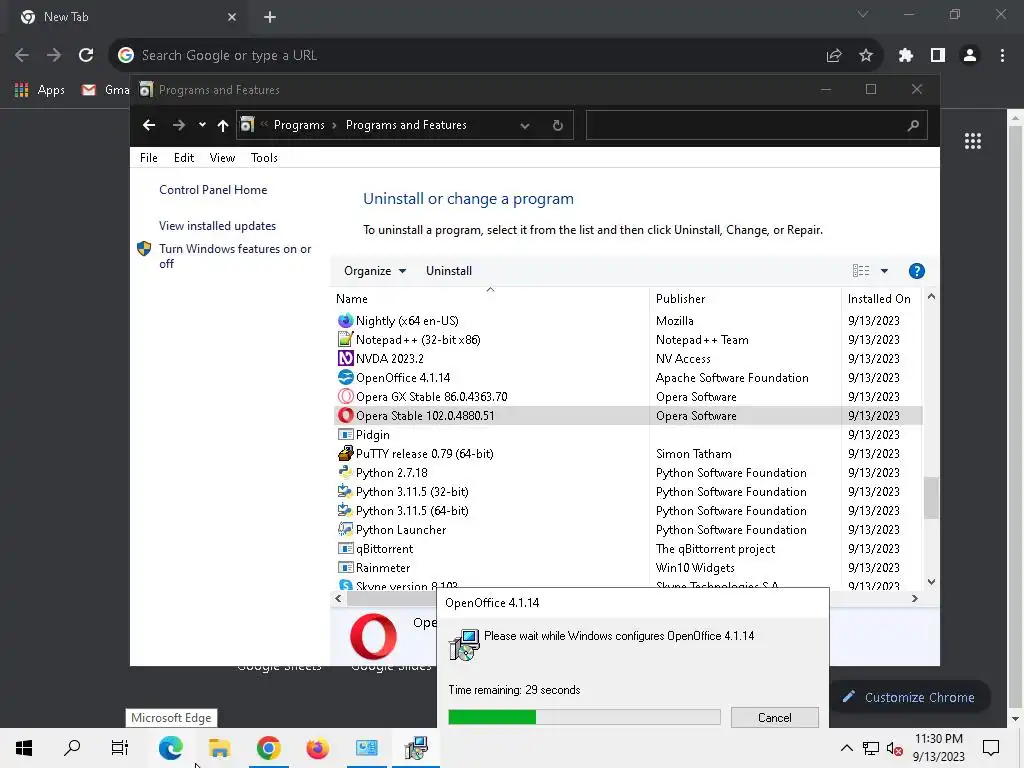Select the New Tab tab in Chrome
The height and width of the screenshot is (768, 1024).
(x=127, y=17)
